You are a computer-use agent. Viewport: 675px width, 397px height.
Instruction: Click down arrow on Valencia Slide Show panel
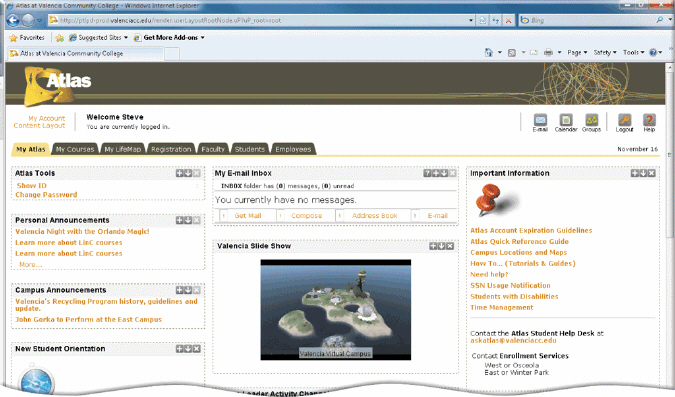pyautogui.click(x=441, y=246)
